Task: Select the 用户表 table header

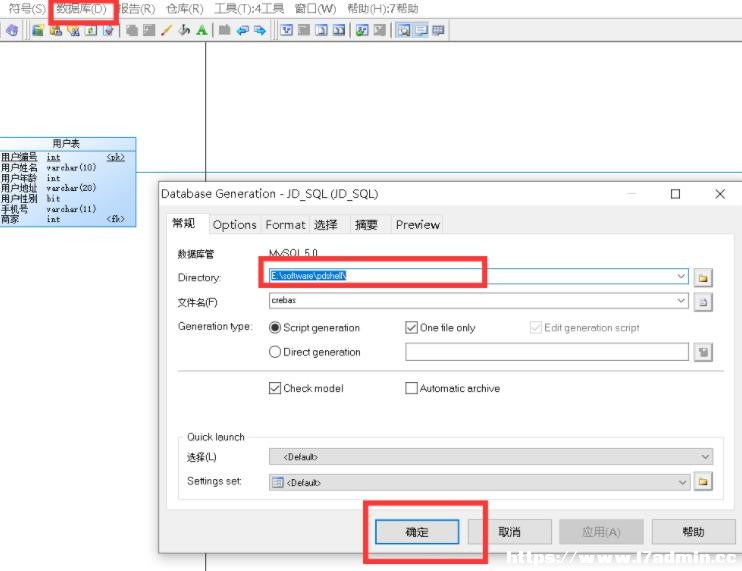Action: pyautogui.click(x=67, y=143)
